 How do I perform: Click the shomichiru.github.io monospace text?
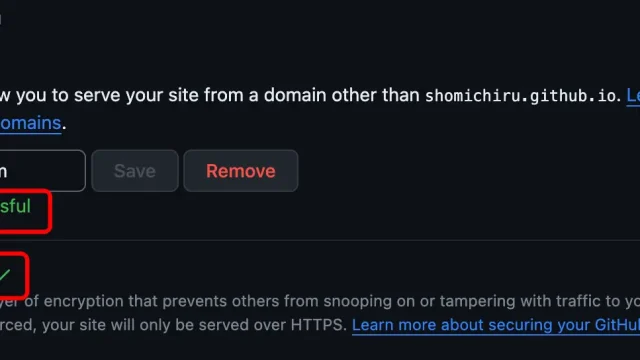coord(520,96)
